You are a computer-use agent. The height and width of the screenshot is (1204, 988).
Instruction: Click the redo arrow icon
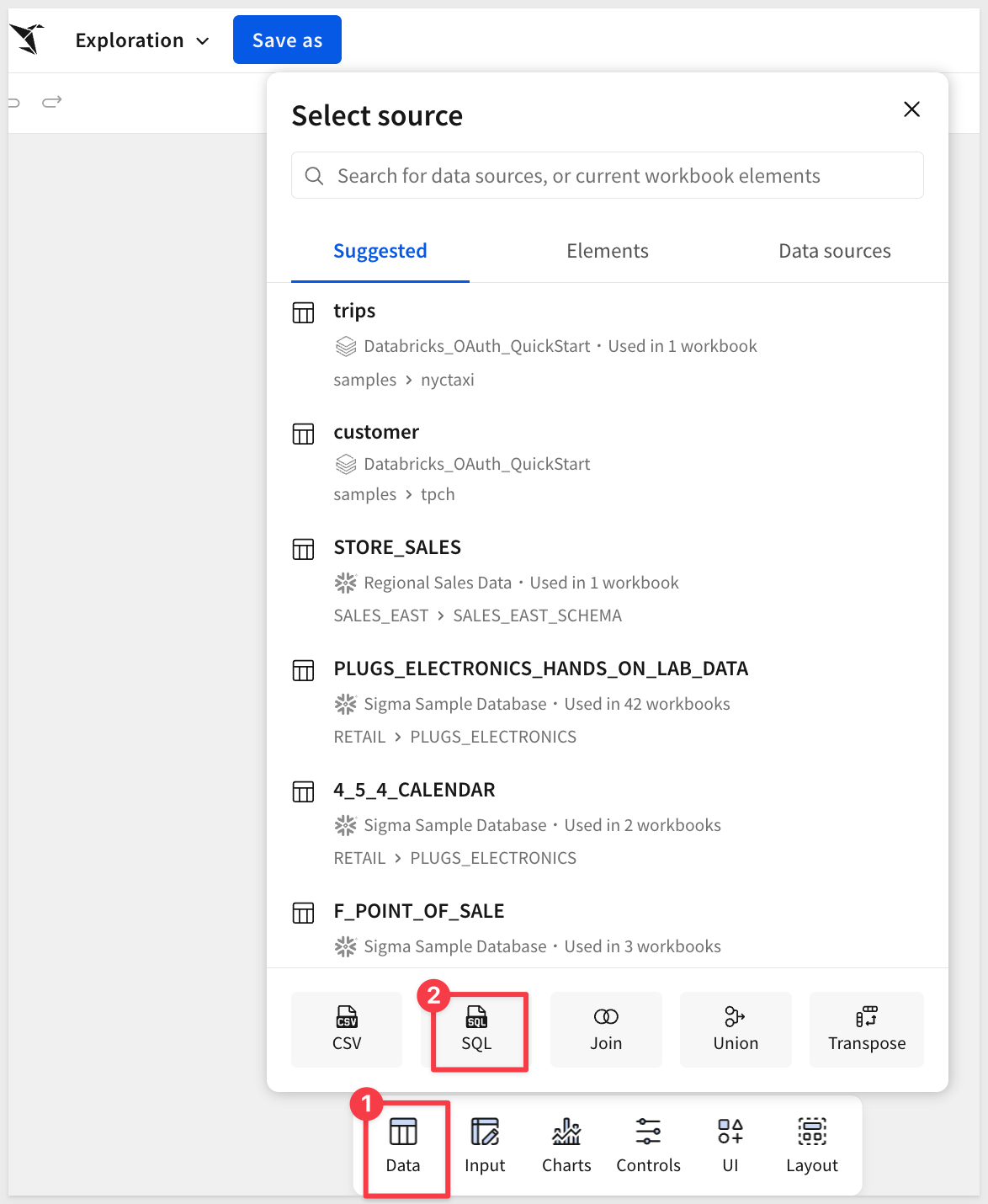(52, 103)
